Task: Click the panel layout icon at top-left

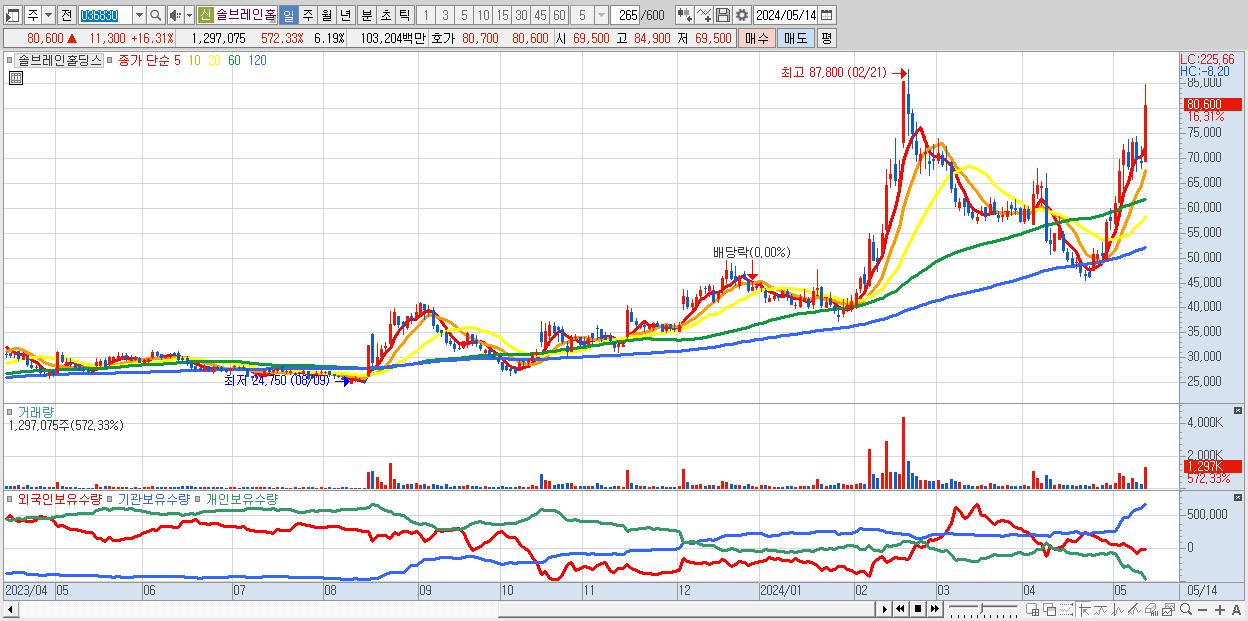Action: [x=12, y=15]
